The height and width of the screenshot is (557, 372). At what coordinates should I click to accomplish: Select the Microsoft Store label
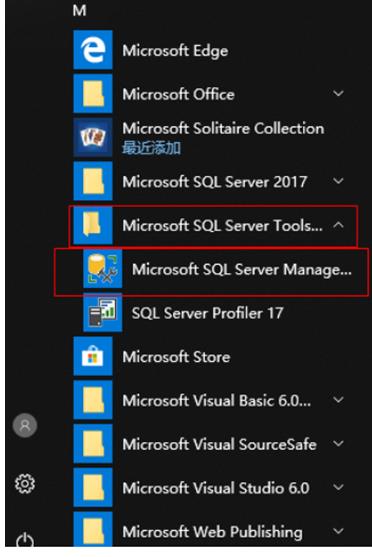pos(176,357)
